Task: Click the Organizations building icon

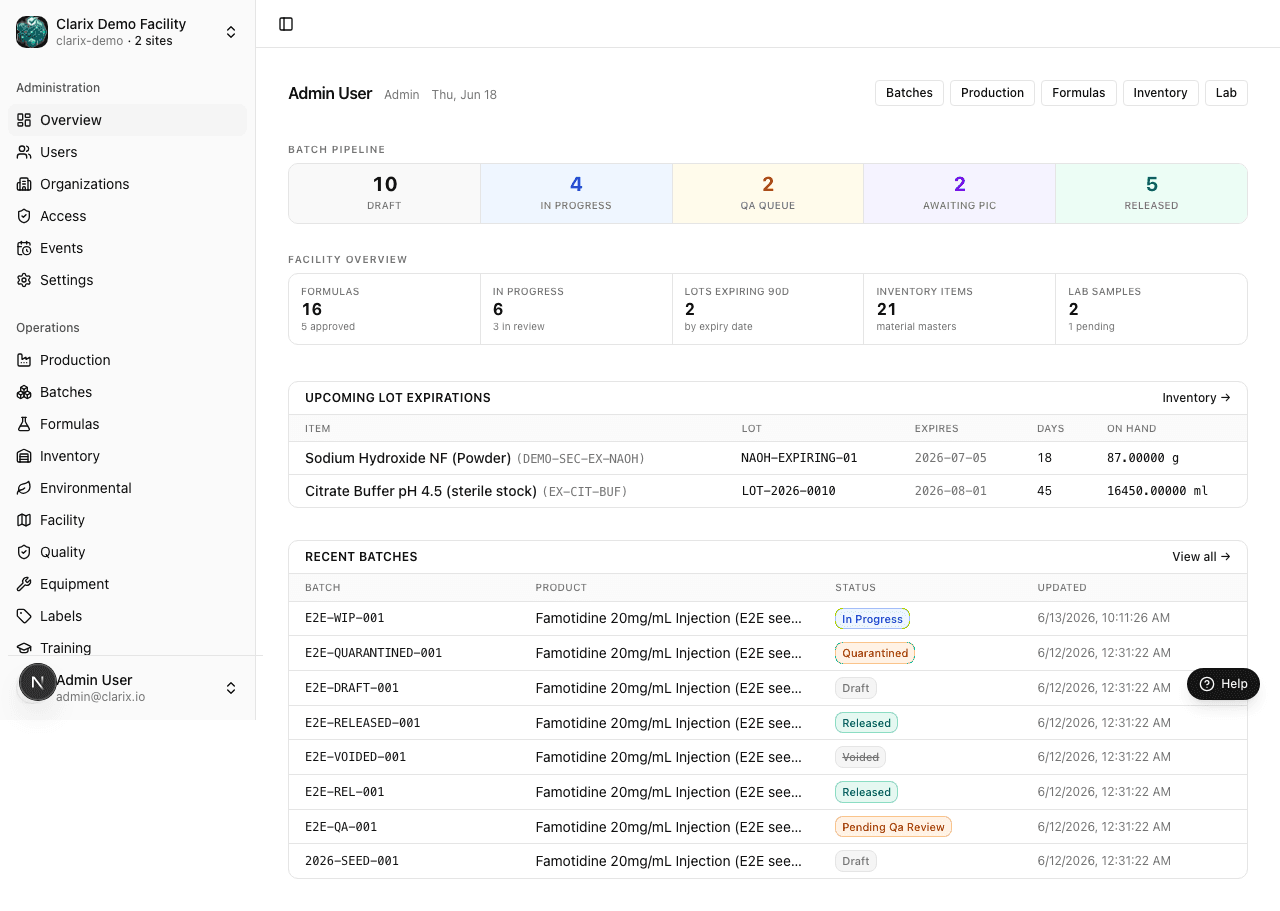Action: pos(24,184)
